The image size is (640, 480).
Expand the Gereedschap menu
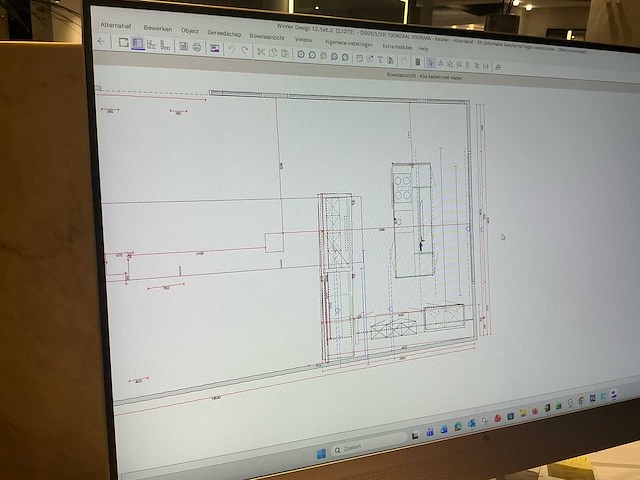[x=224, y=33]
